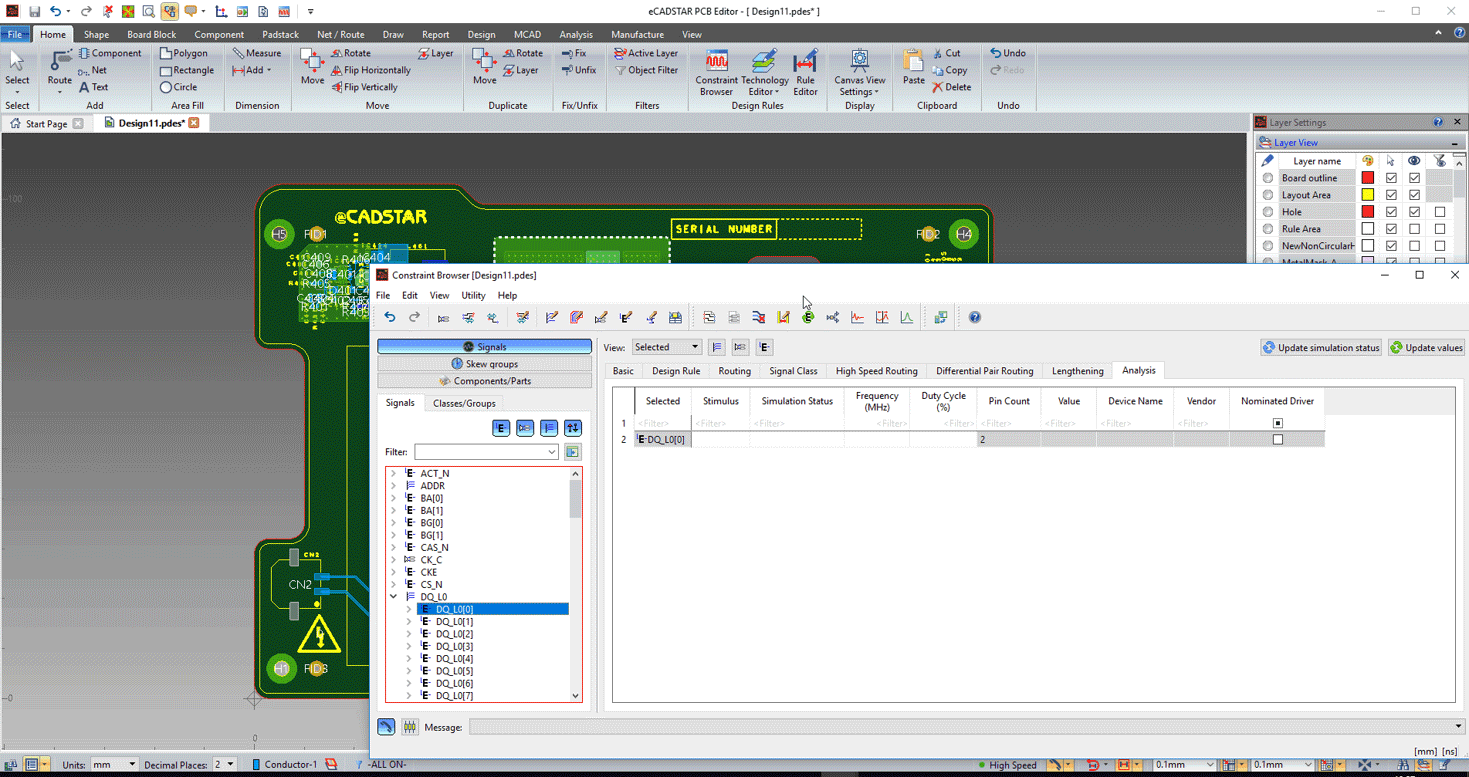Expand the DQ_L0[3] tree node
This screenshot has width=1469, height=777.
point(409,646)
